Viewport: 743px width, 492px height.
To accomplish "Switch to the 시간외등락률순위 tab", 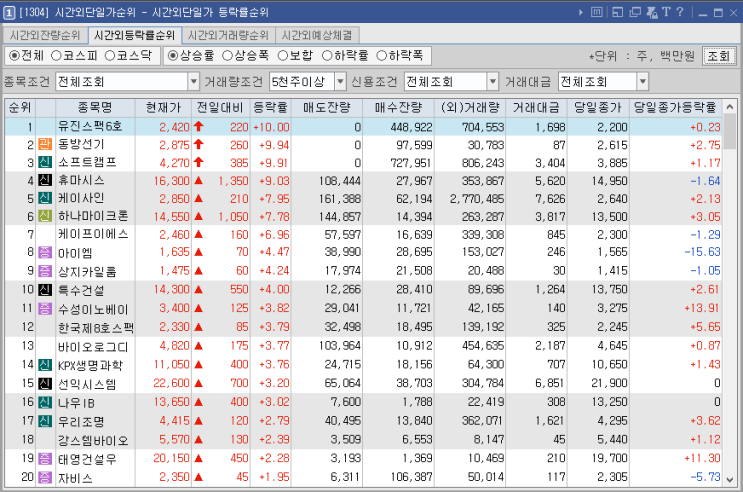I will click(135, 35).
